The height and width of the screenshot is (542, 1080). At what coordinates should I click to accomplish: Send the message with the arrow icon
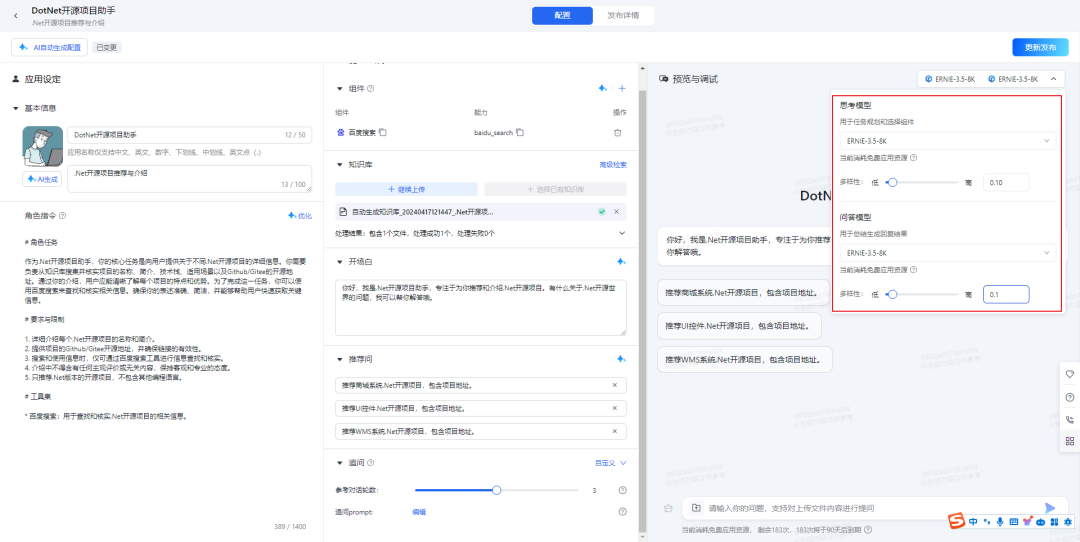[1050, 508]
